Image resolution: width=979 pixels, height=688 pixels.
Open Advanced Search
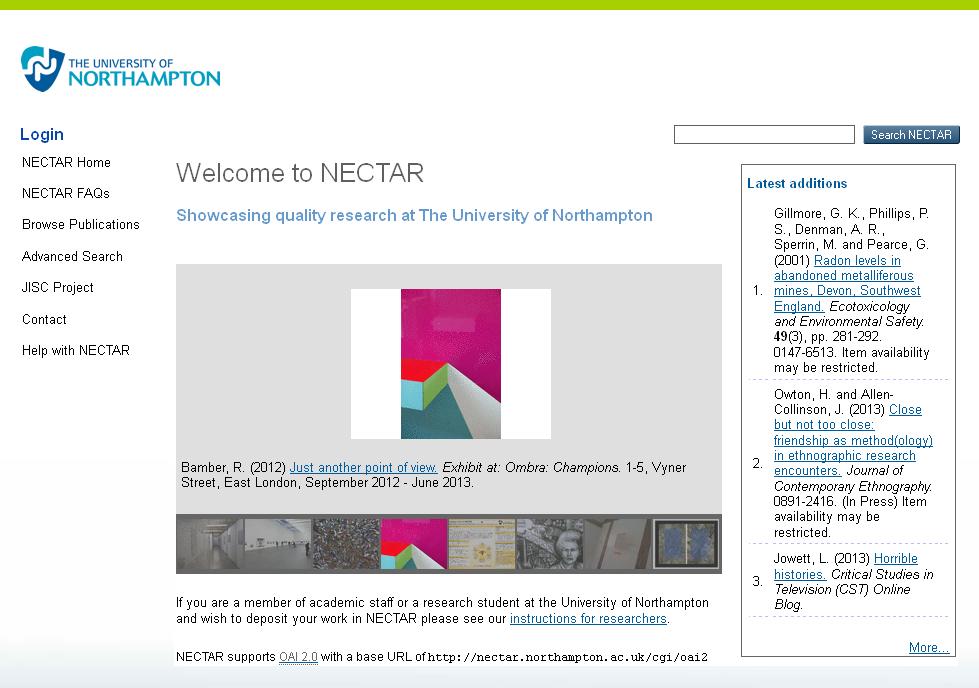coord(72,256)
